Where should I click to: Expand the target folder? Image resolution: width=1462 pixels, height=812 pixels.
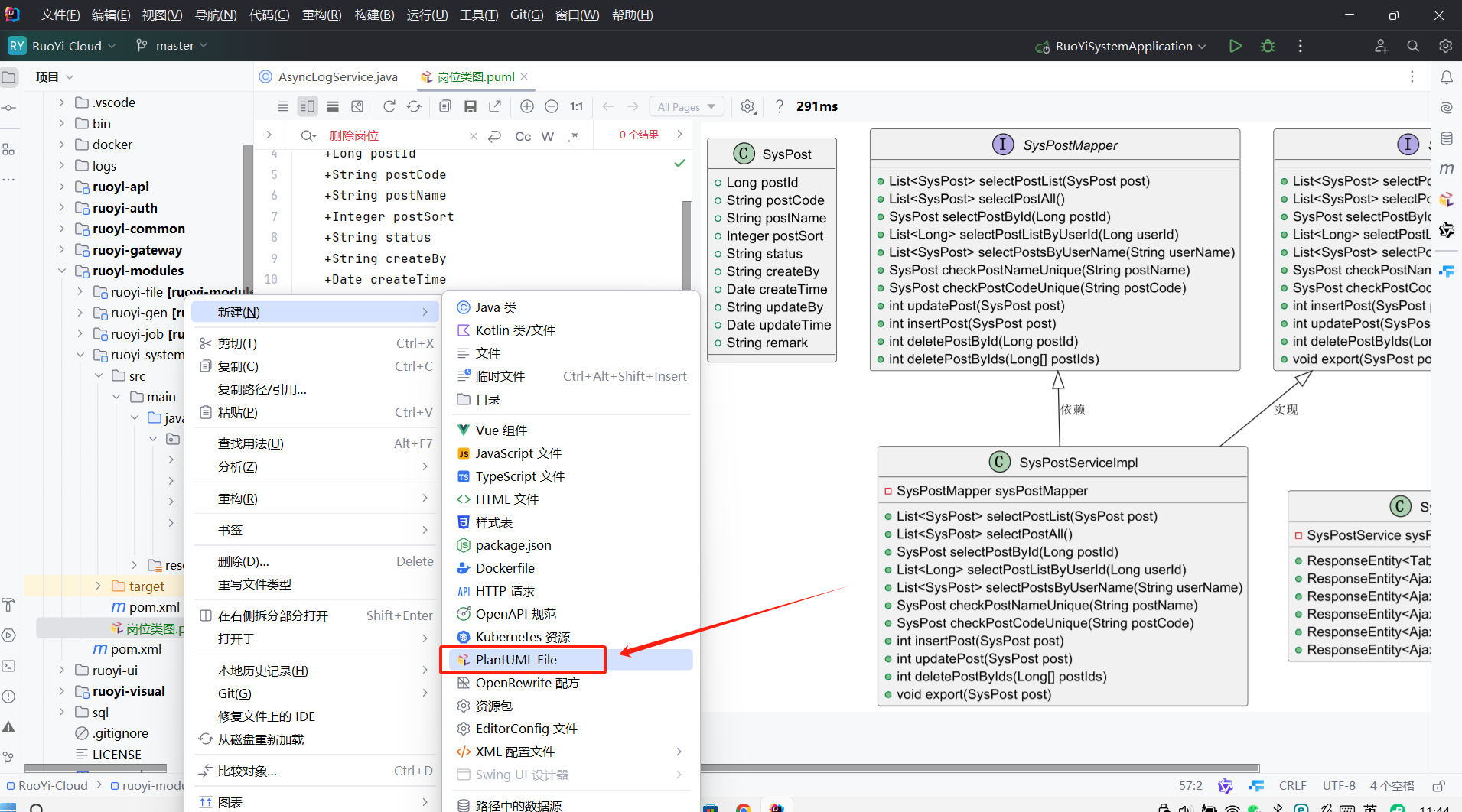(98, 586)
